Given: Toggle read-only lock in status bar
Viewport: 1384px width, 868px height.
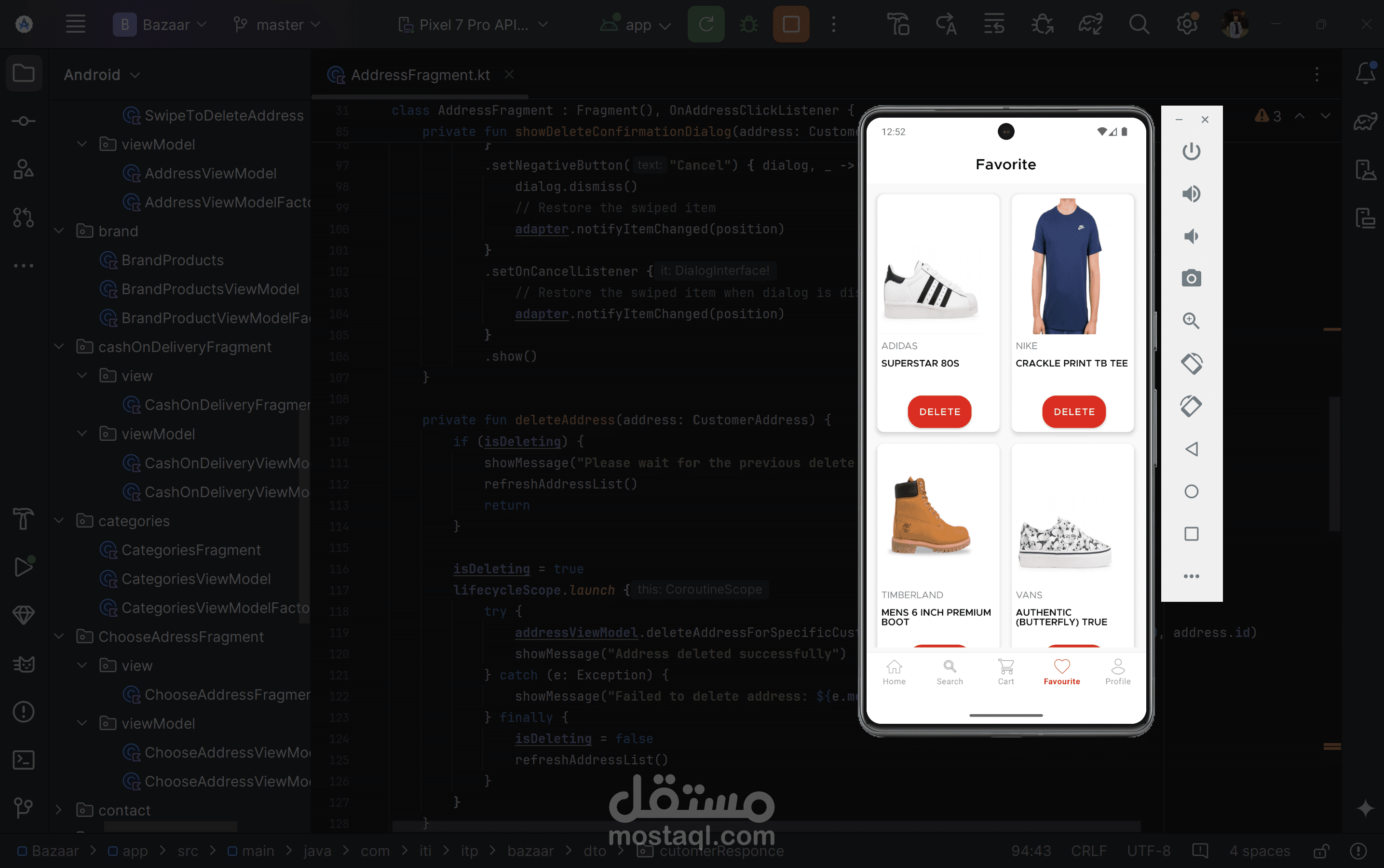Looking at the screenshot, I should pos(1322,851).
